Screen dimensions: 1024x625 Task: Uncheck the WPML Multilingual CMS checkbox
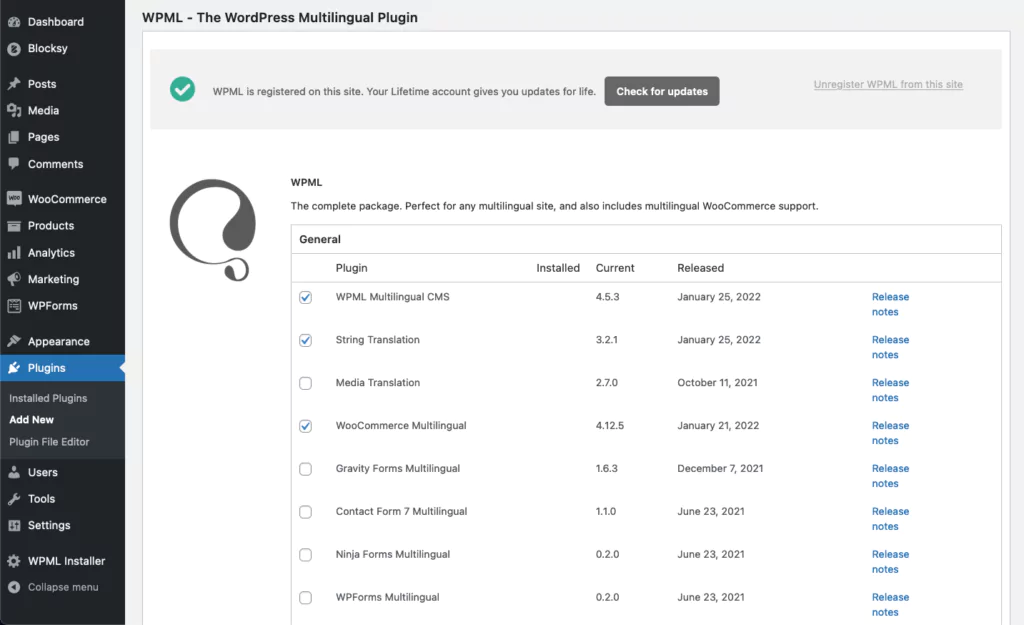click(x=305, y=297)
